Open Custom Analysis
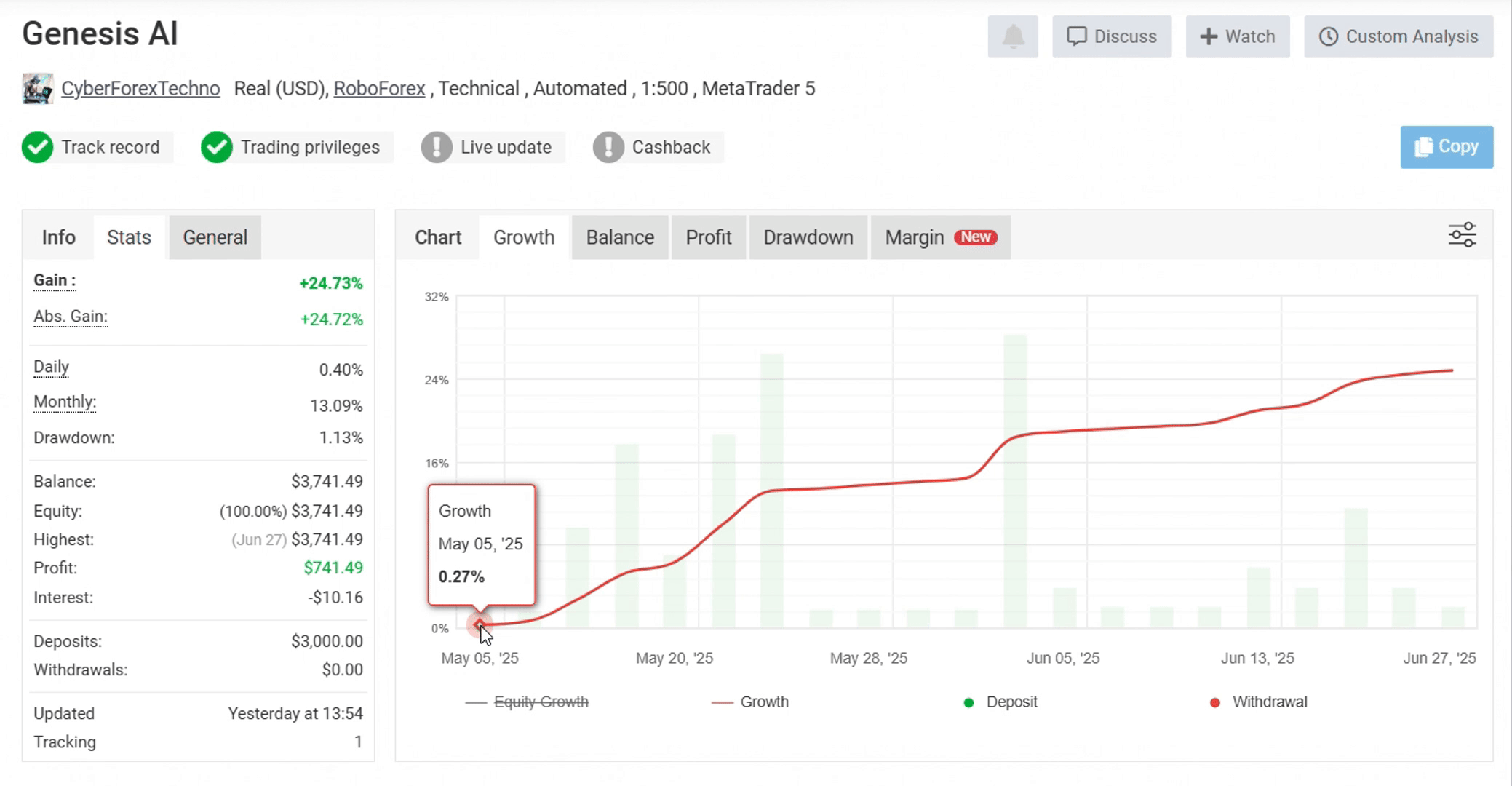The width and height of the screenshot is (1512, 786). tap(1398, 36)
